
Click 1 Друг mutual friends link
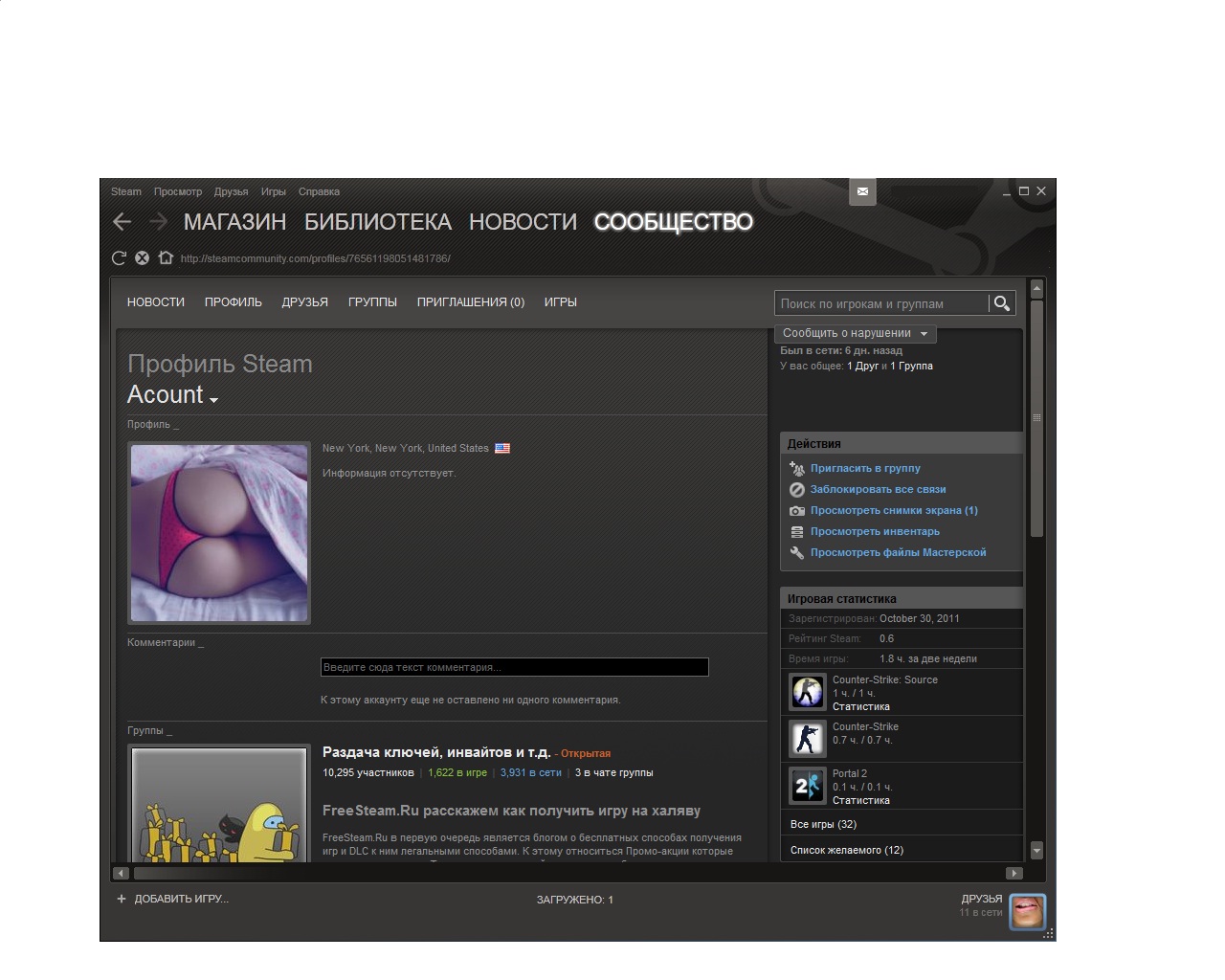pyautogui.click(x=862, y=366)
